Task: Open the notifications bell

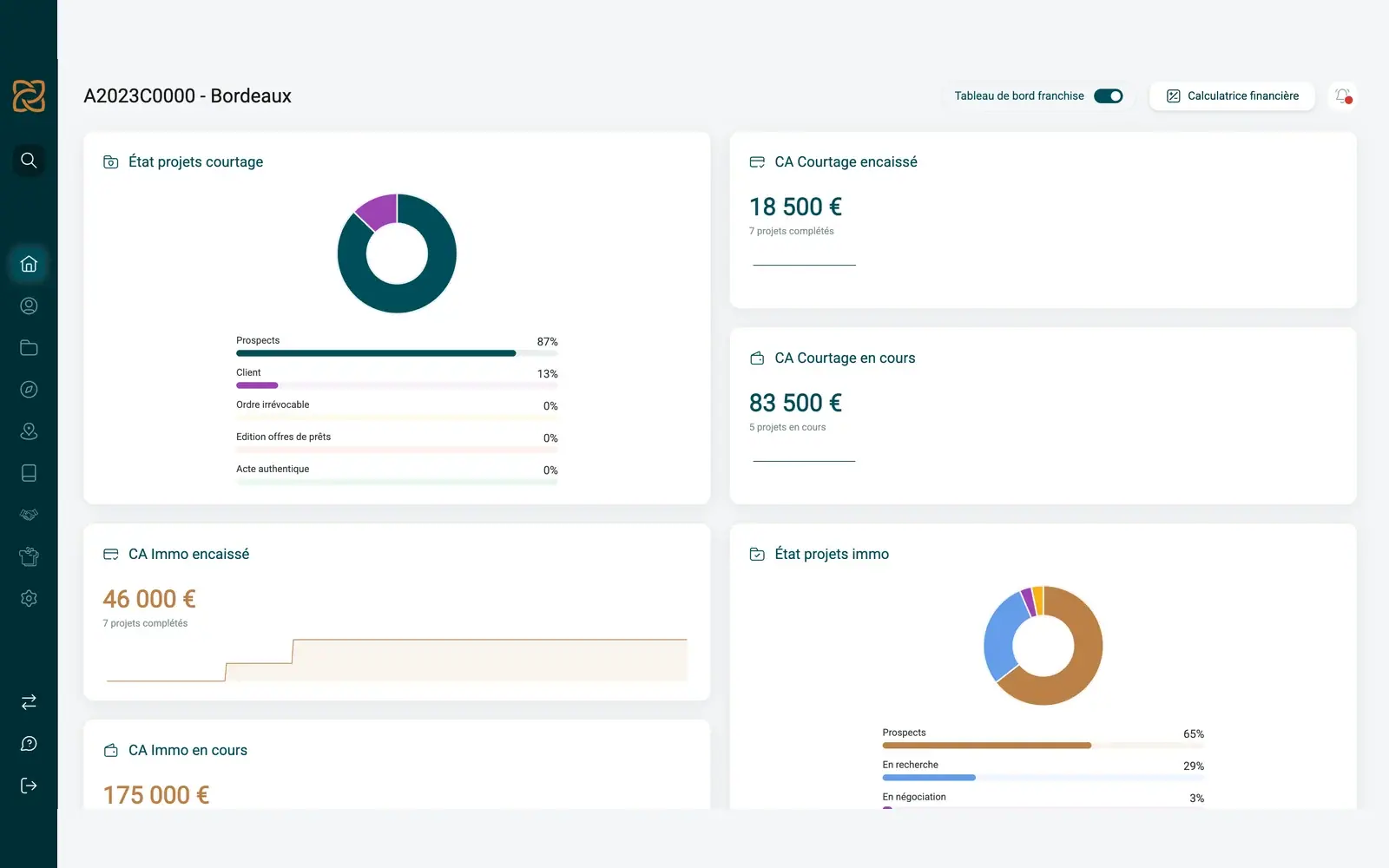Action: pos(1343,95)
